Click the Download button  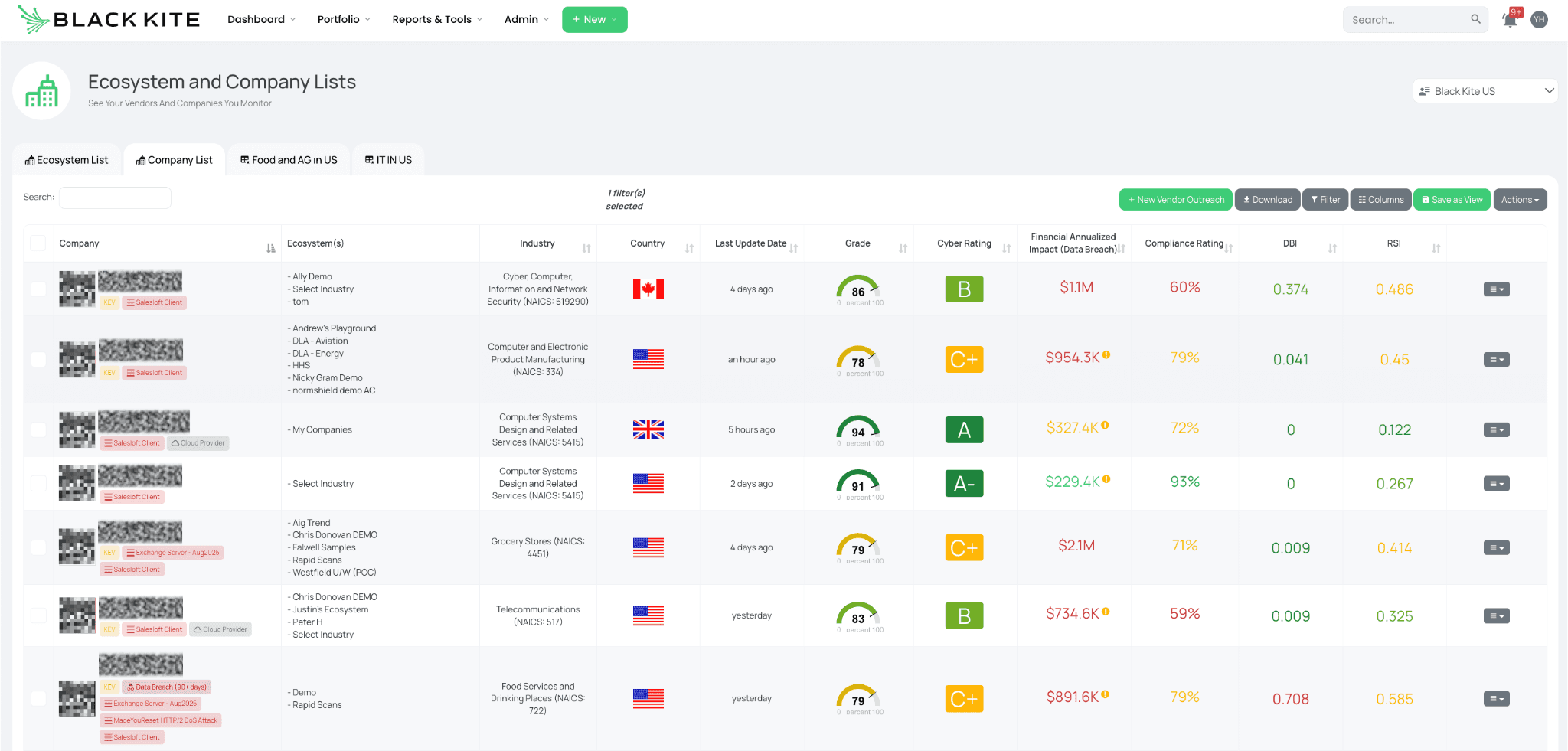pyautogui.click(x=1267, y=200)
